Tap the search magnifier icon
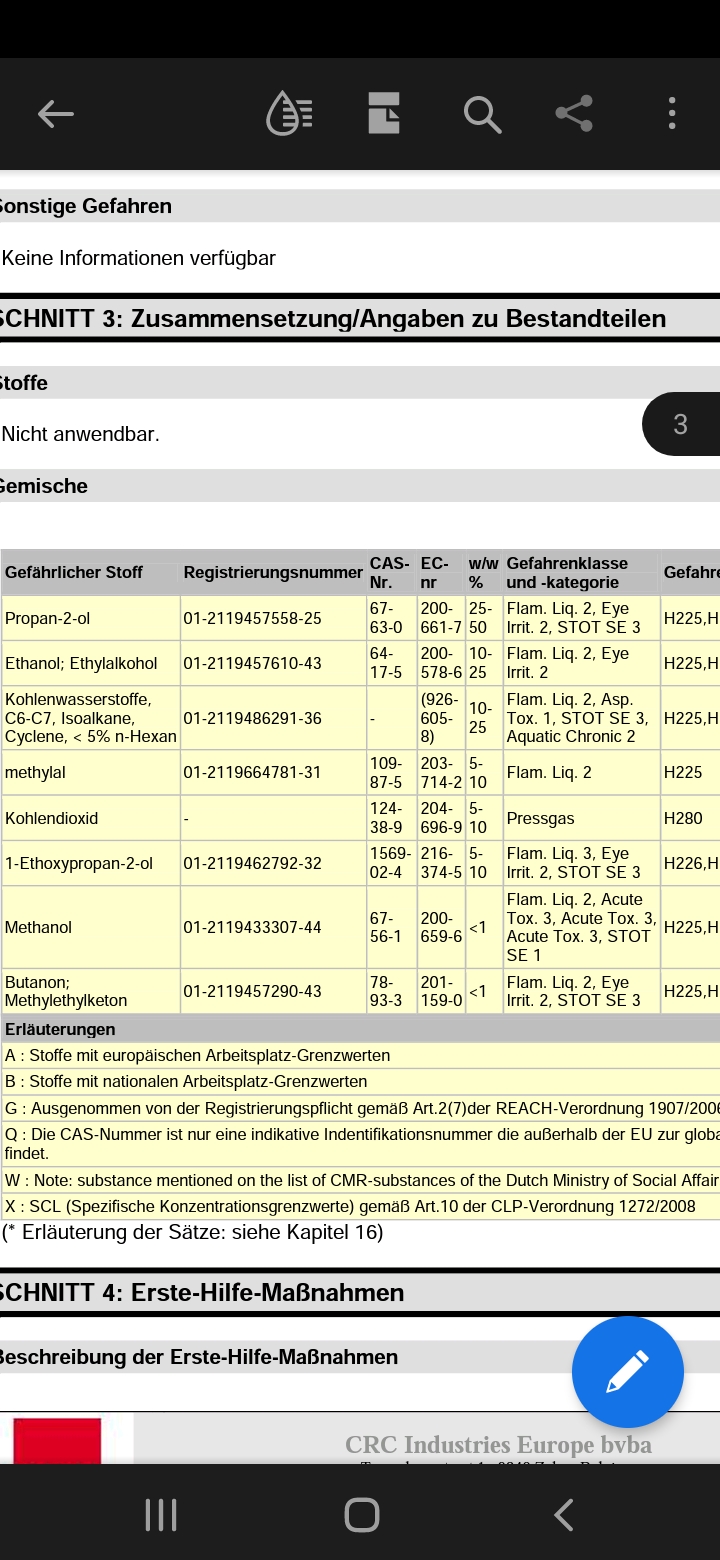Image resolution: width=720 pixels, height=1560 pixels. point(482,114)
